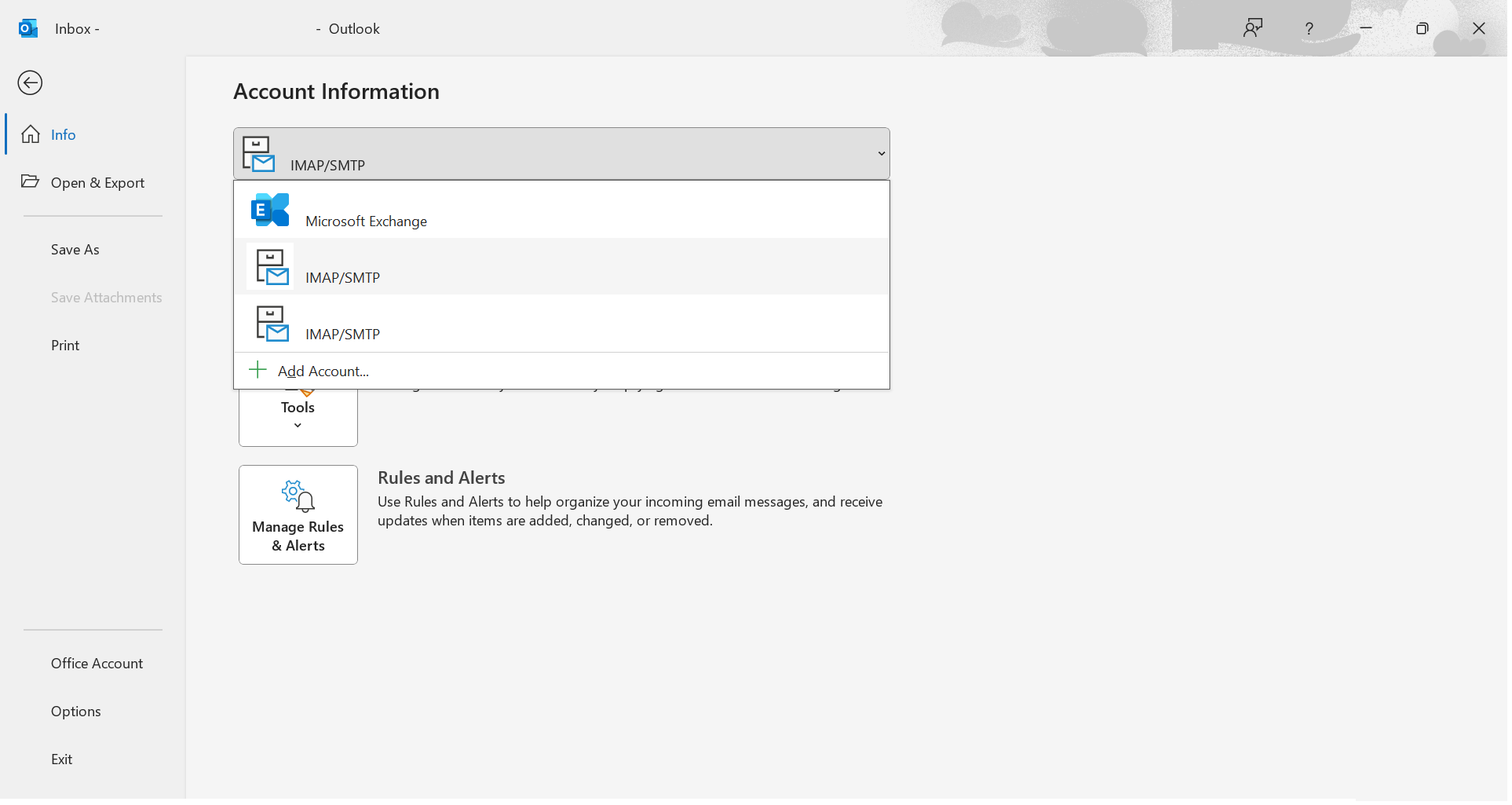Select Print from the sidebar
This screenshot has width=1512, height=805.
pos(65,346)
